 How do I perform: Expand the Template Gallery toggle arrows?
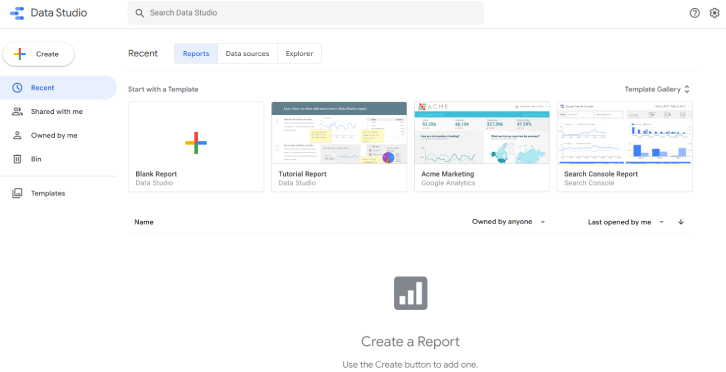(x=687, y=89)
